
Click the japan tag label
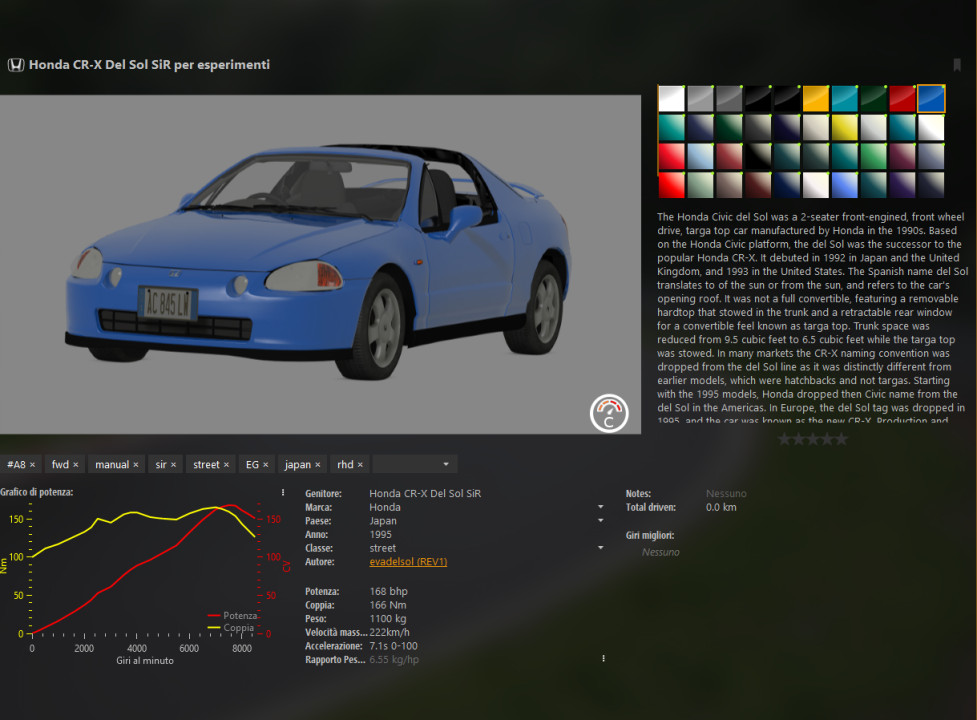[x=298, y=465]
